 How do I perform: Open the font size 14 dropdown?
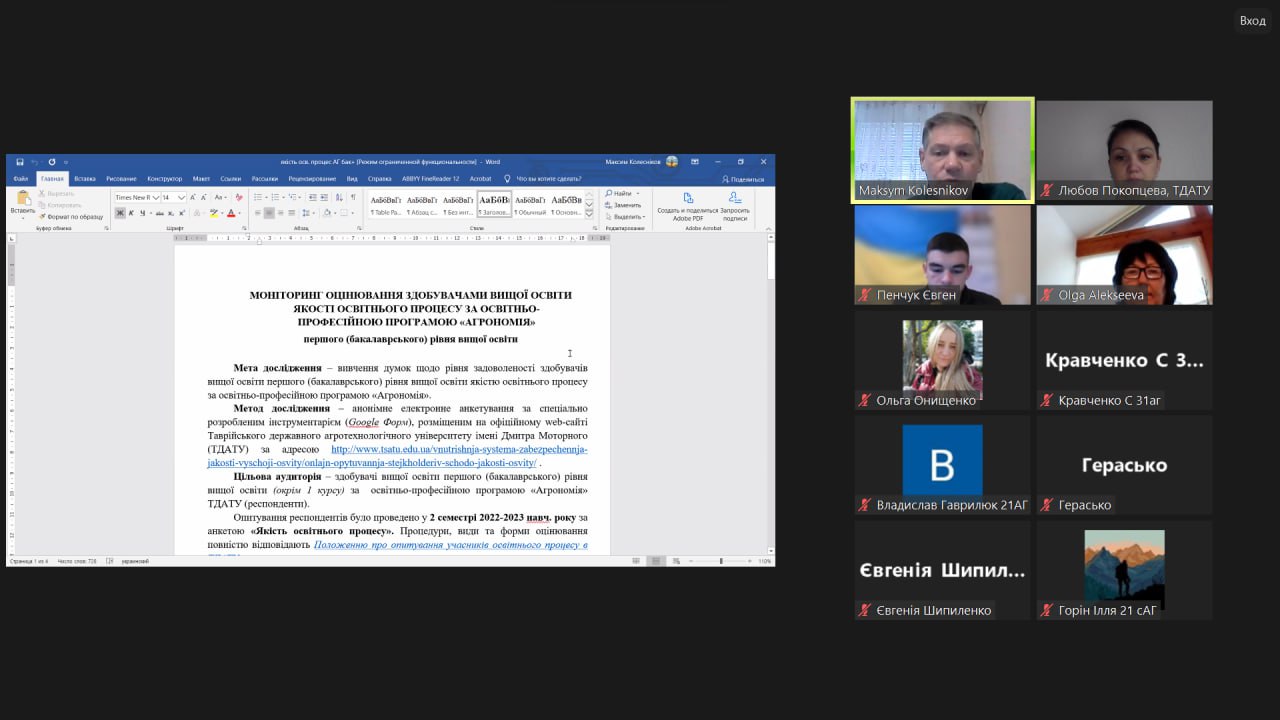pyautogui.click(x=182, y=197)
